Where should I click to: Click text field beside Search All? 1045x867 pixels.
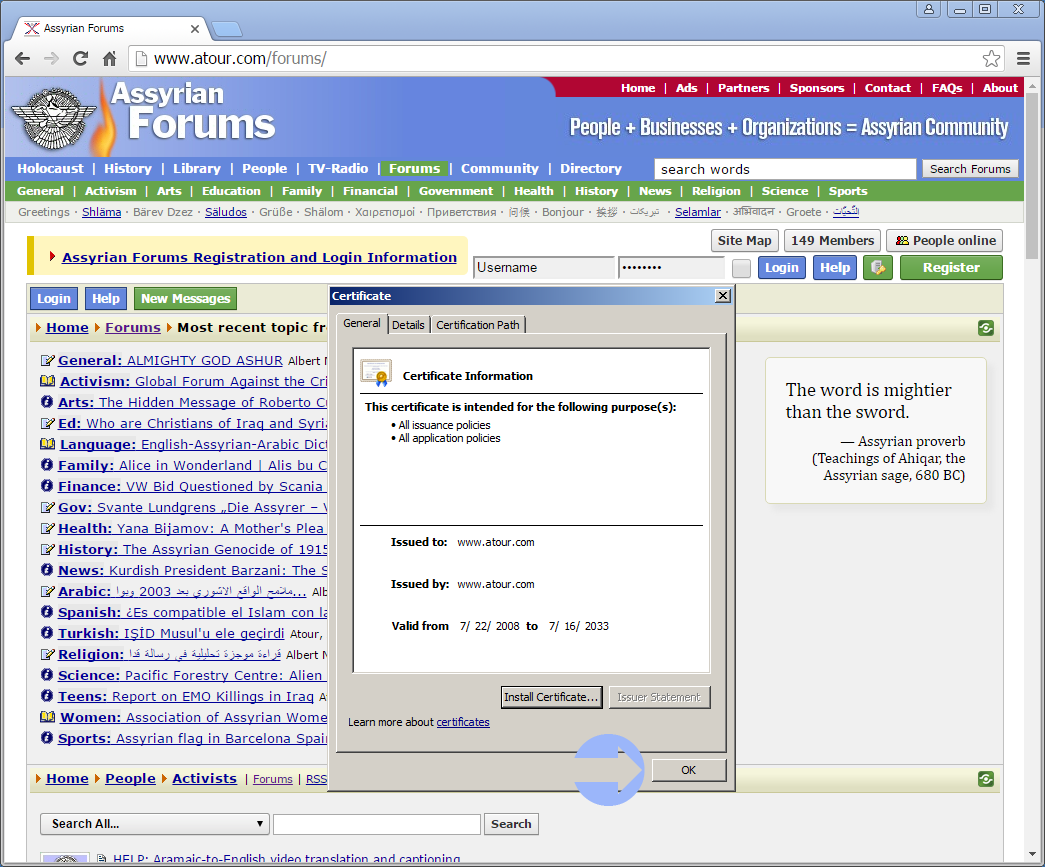coord(377,824)
